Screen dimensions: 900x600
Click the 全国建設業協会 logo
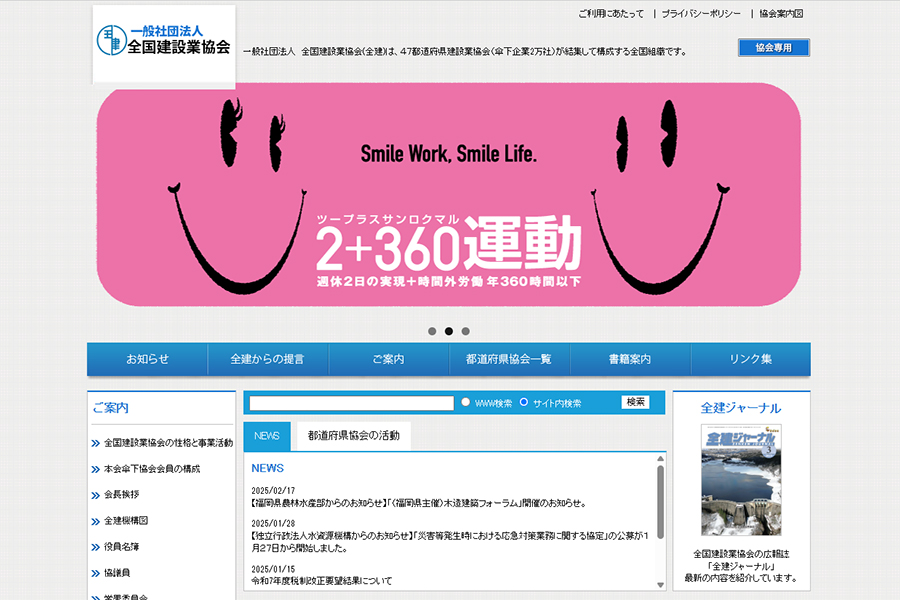tap(164, 45)
